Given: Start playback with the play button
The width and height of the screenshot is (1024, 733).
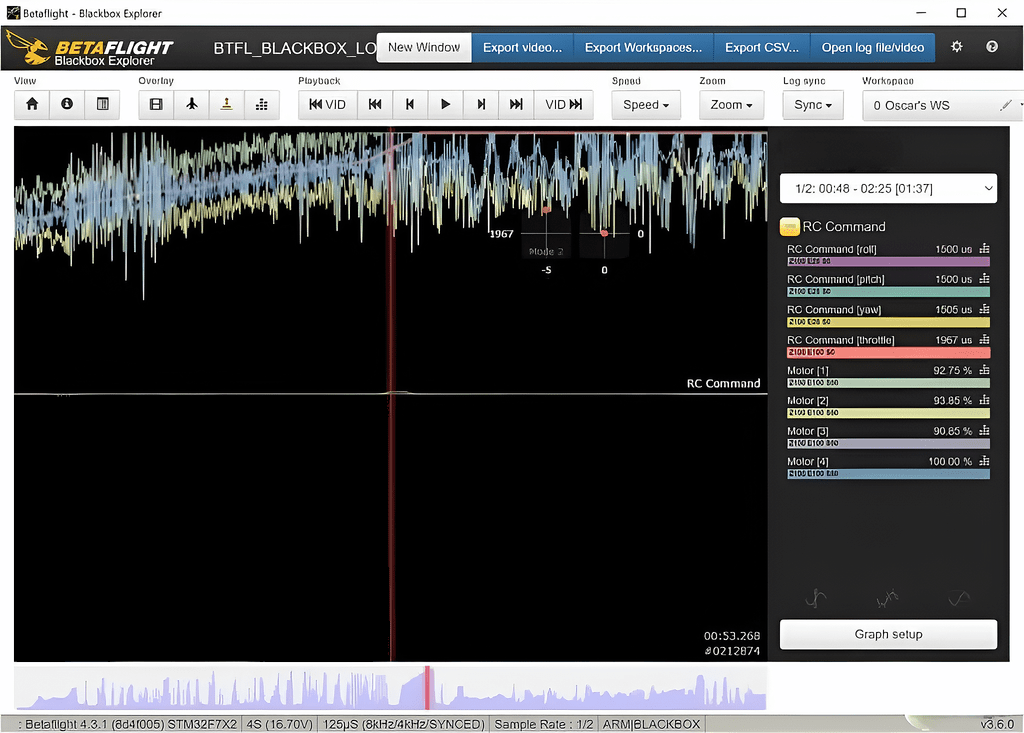Looking at the screenshot, I should tap(445, 105).
